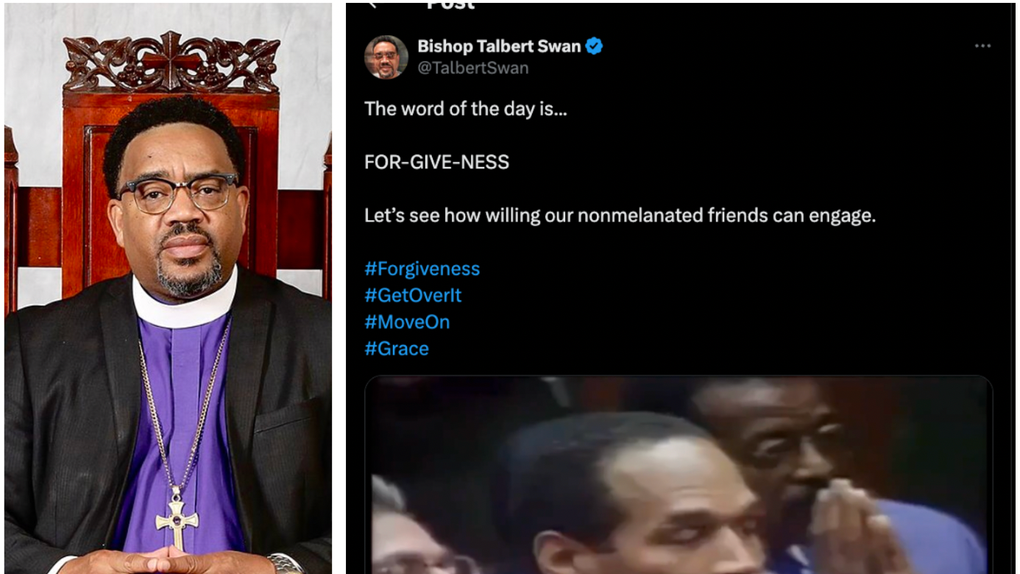Image resolution: width=1020 pixels, height=574 pixels.
Task: Click the Bishop Talbert Swan display name
Action: [499, 46]
